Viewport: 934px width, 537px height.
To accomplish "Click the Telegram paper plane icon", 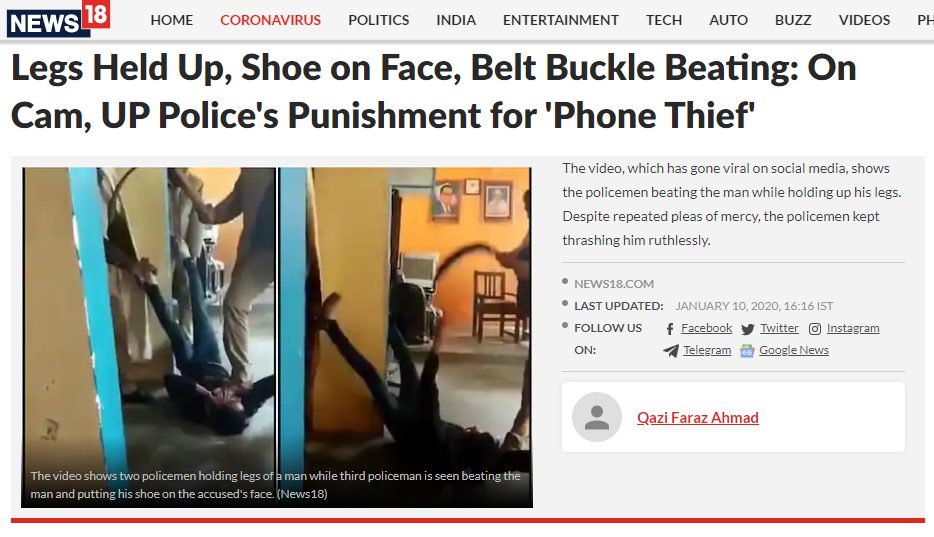I will (671, 351).
